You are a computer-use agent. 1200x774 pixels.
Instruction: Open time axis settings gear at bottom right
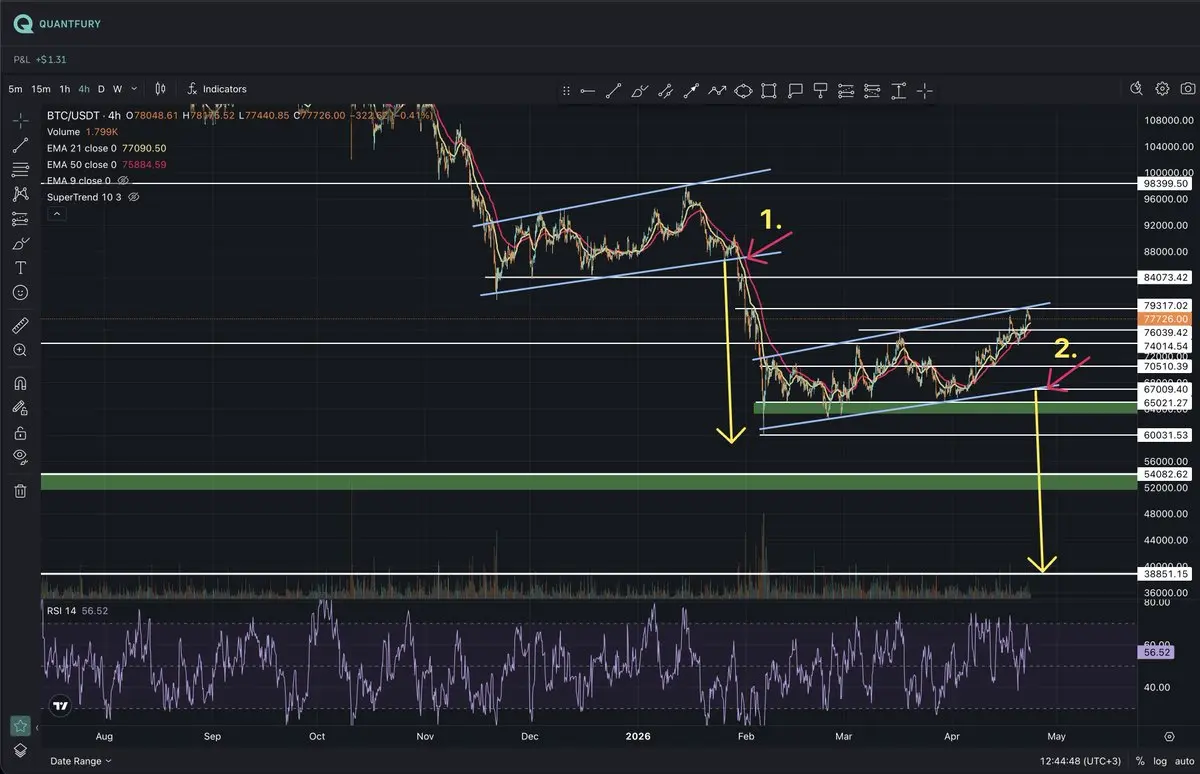click(1169, 736)
